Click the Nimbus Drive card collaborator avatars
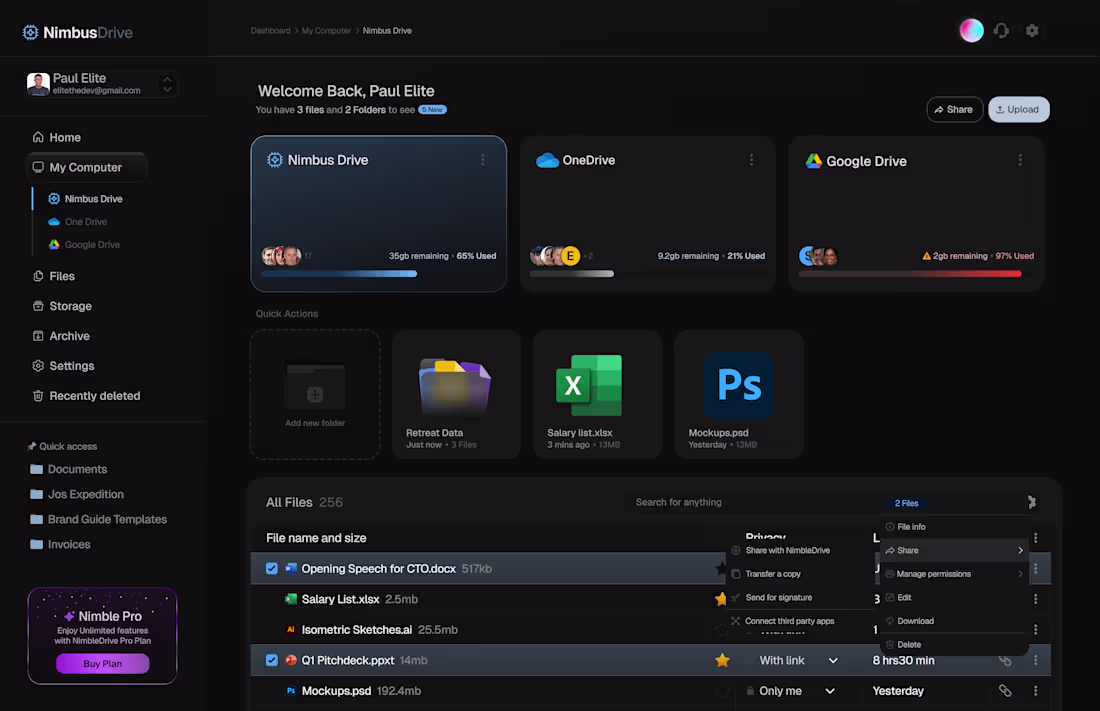The image size is (1100, 711). click(281, 255)
